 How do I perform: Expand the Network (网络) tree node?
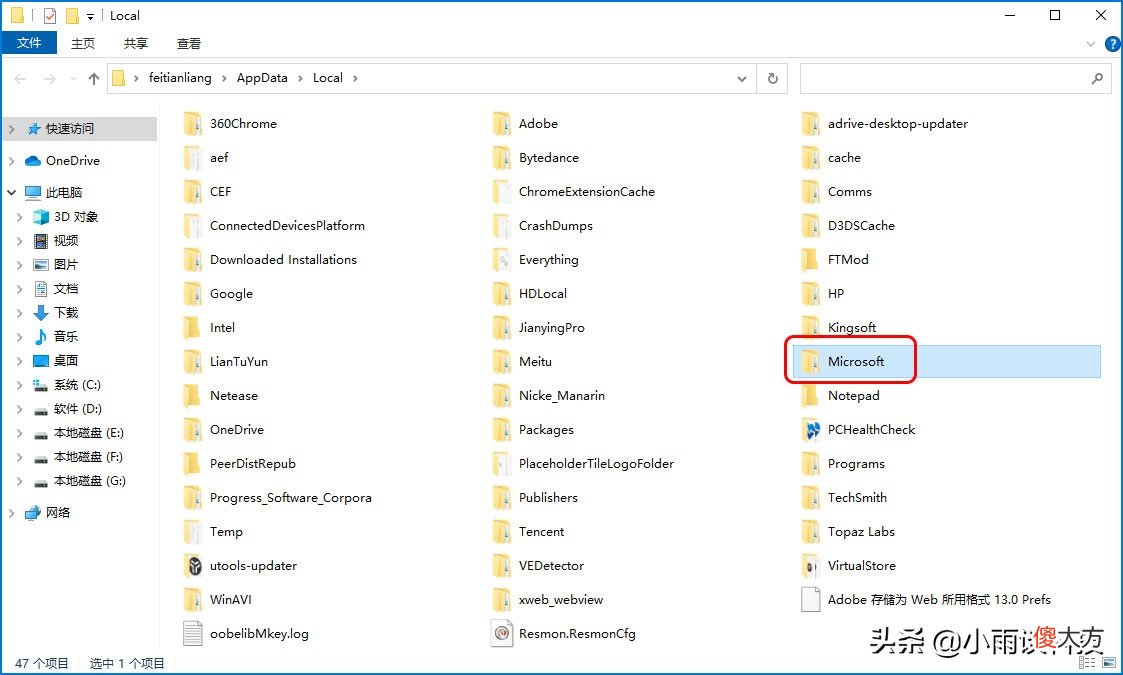click(x=11, y=512)
